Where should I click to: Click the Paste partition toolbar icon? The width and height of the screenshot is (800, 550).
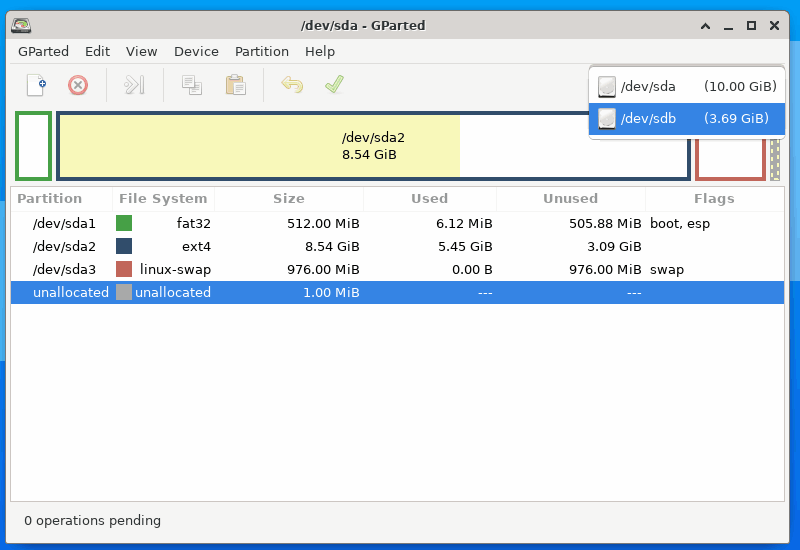pyautogui.click(x=236, y=85)
